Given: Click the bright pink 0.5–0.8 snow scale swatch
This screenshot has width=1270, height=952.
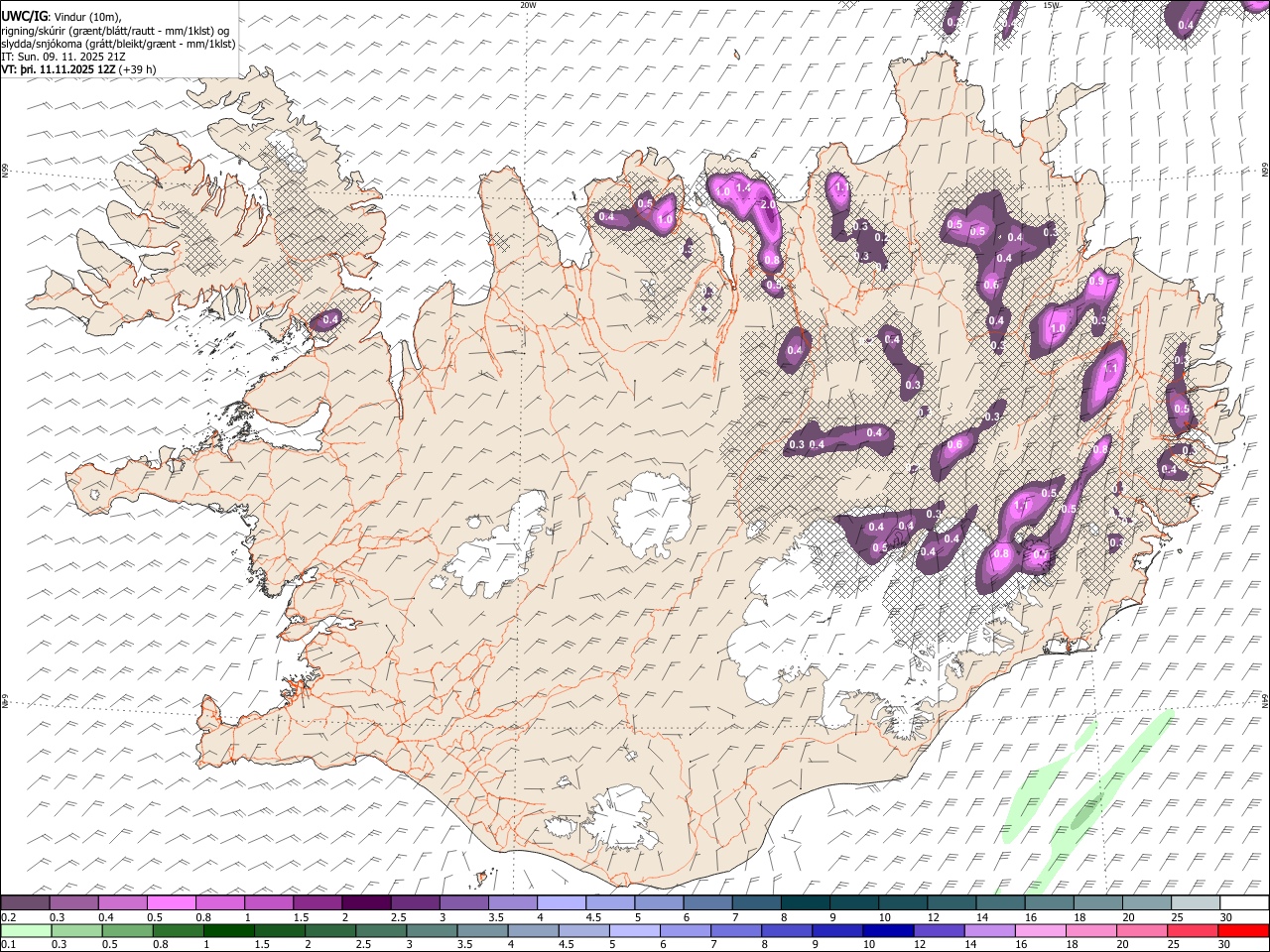Looking at the screenshot, I should pyautogui.click(x=171, y=902).
